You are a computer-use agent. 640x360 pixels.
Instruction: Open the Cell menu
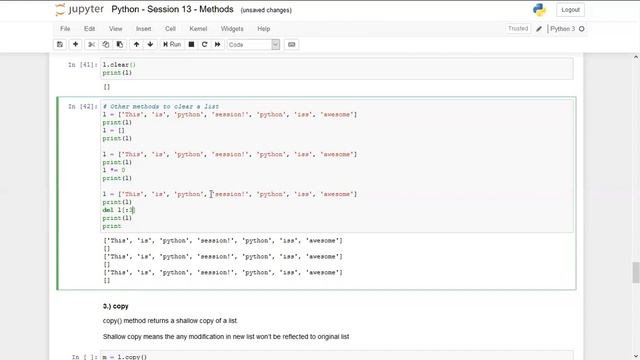170,29
